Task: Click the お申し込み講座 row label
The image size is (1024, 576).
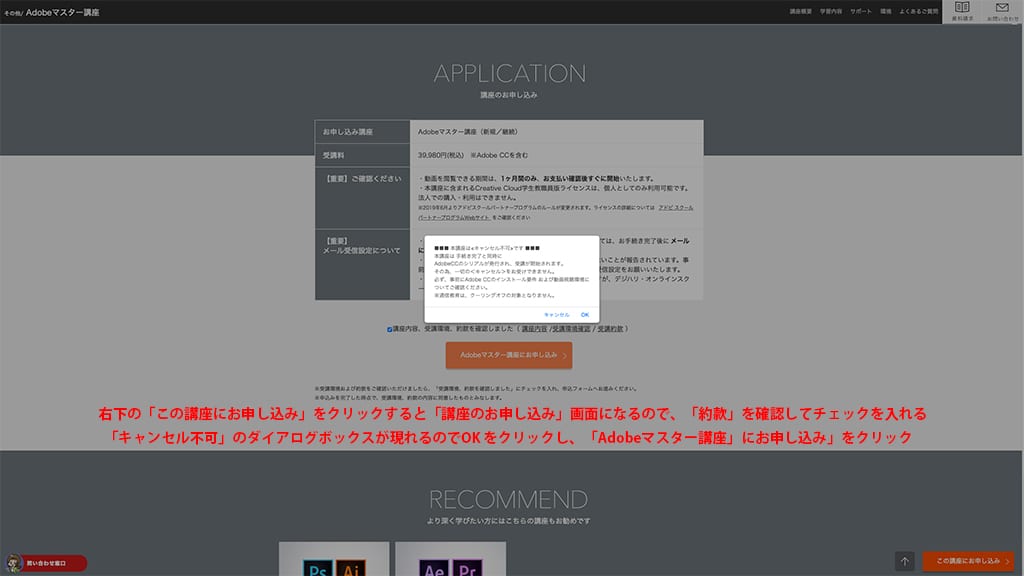Action: (x=347, y=132)
